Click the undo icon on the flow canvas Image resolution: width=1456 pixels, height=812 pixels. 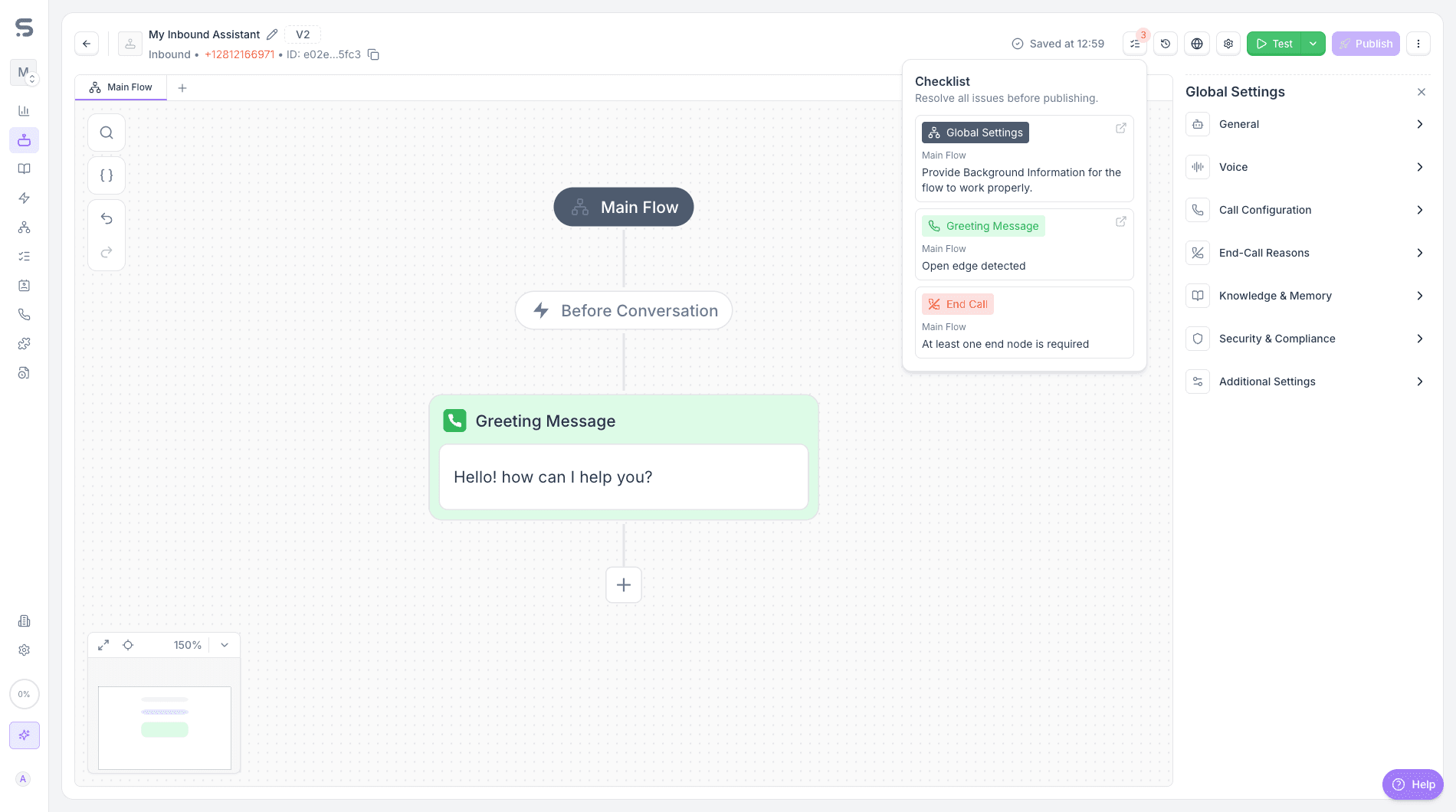pyautogui.click(x=106, y=218)
